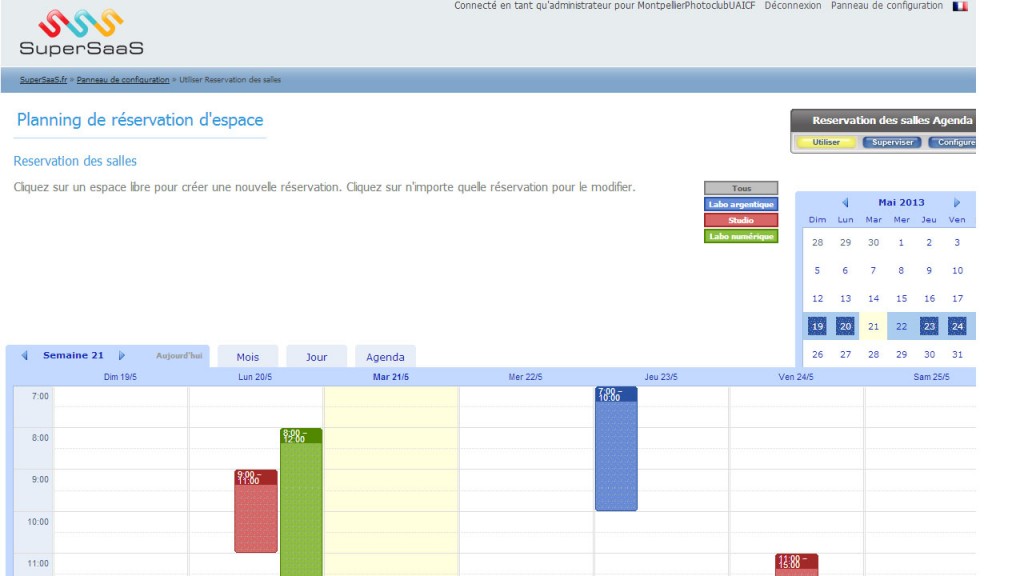Show all resources with Tous
1024x576 pixels.
pos(741,188)
